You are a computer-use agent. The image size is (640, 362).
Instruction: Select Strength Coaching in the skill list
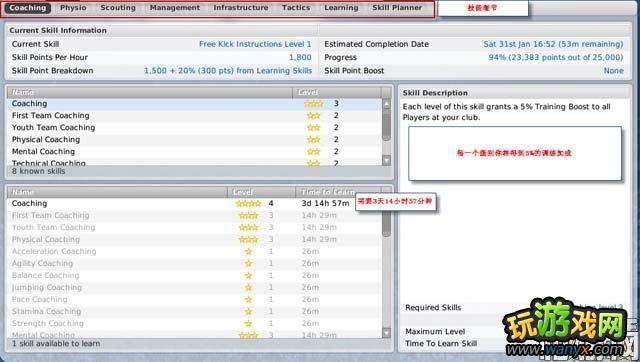click(195, 323)
